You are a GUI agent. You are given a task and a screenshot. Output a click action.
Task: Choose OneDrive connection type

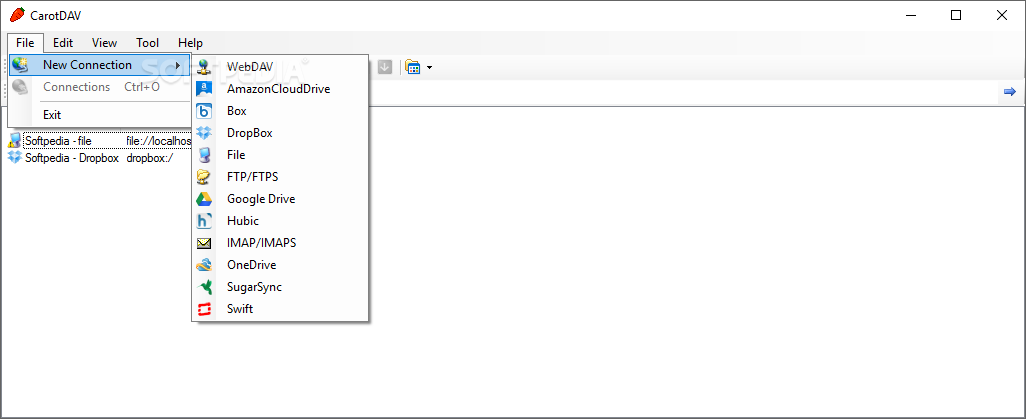(x=280, y=264)
